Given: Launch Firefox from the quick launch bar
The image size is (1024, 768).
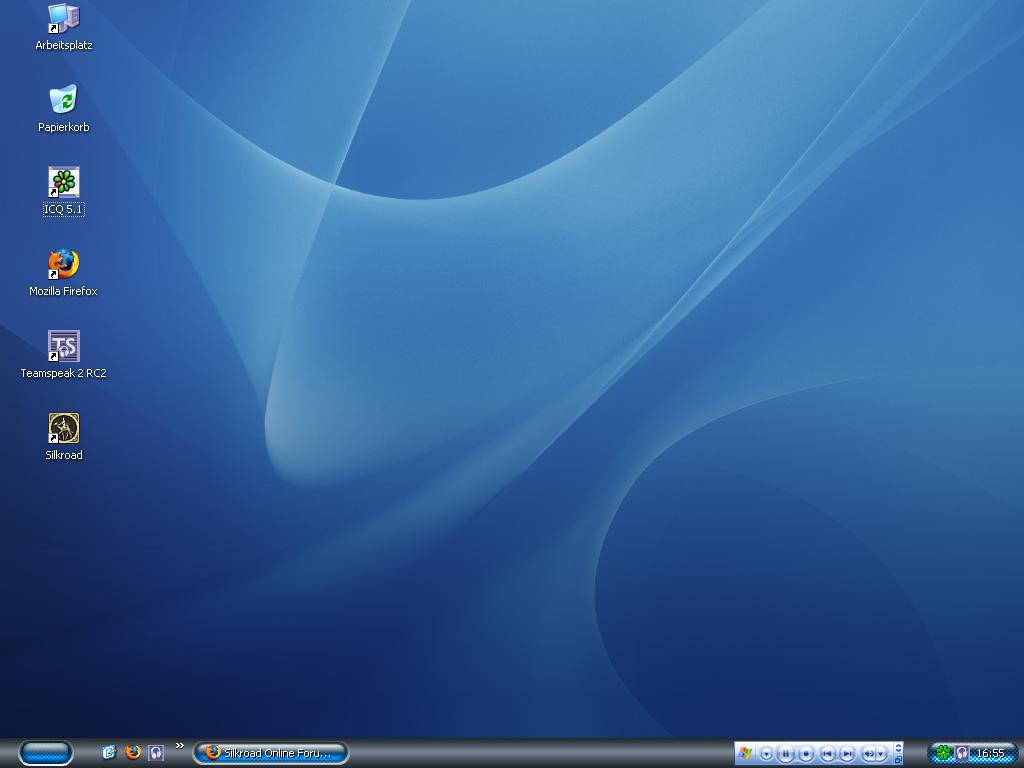Looking at the screenshot, I should pos(133,752).
